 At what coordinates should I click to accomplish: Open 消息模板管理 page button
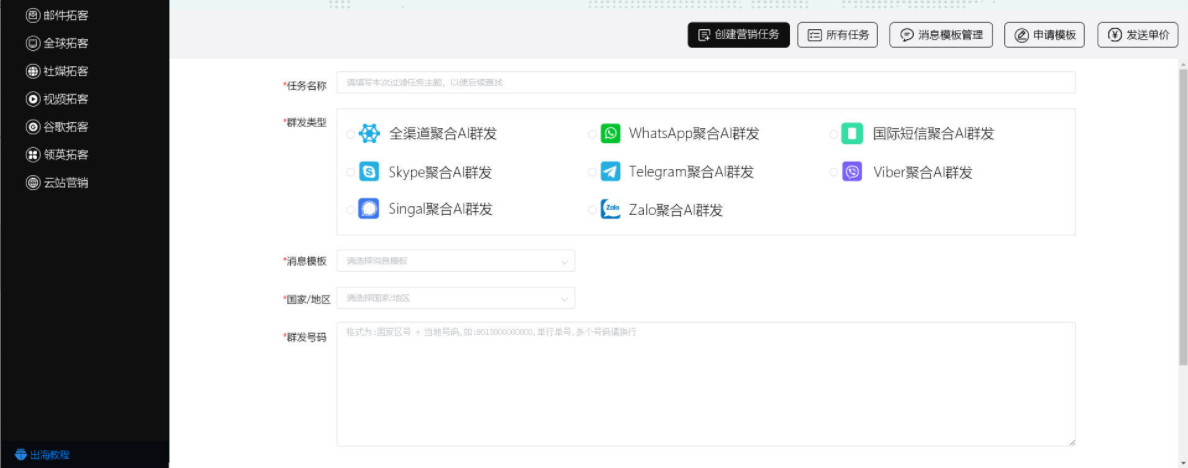pos(941,35)
